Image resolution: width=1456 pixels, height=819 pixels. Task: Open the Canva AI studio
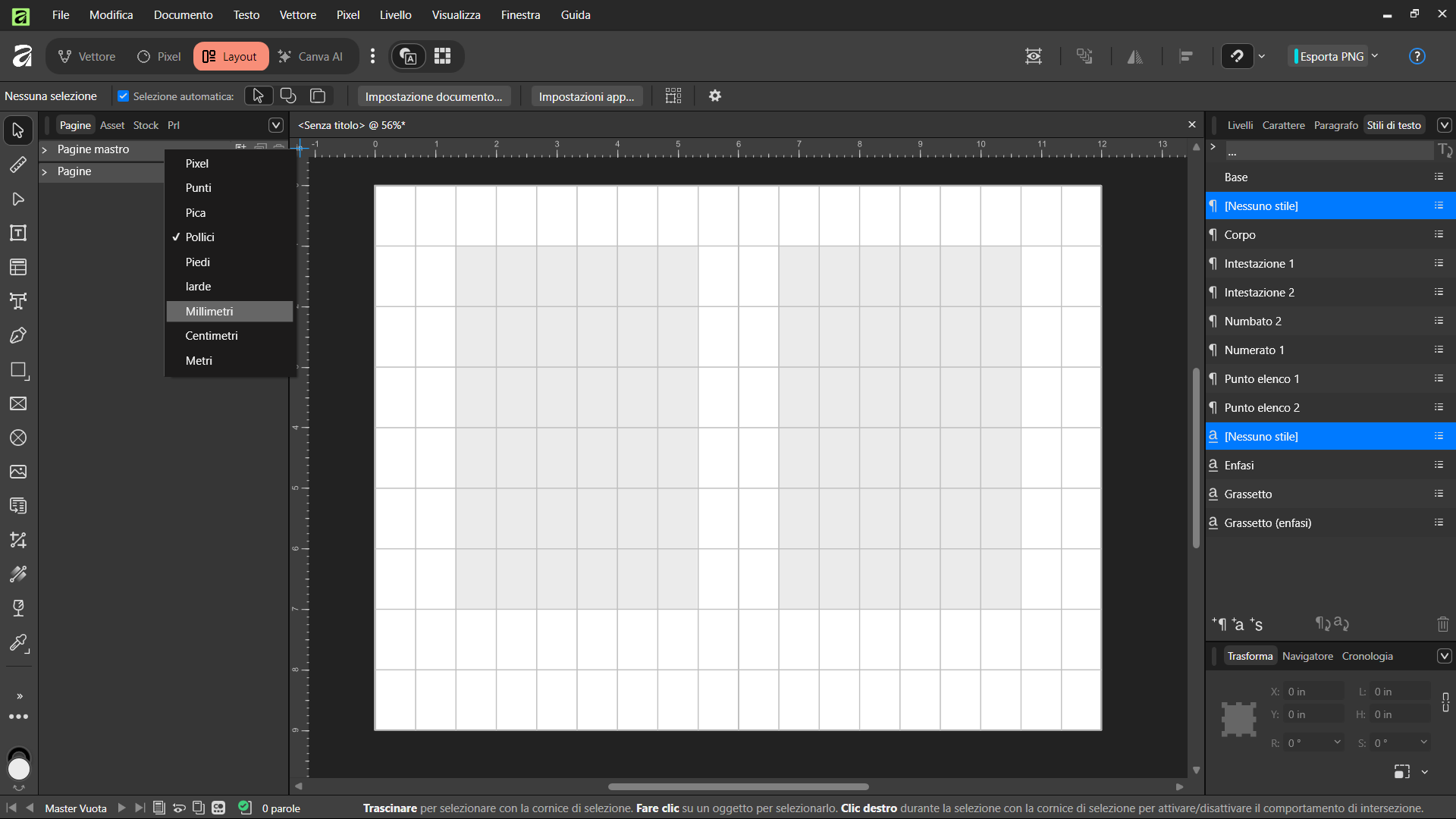310,56
